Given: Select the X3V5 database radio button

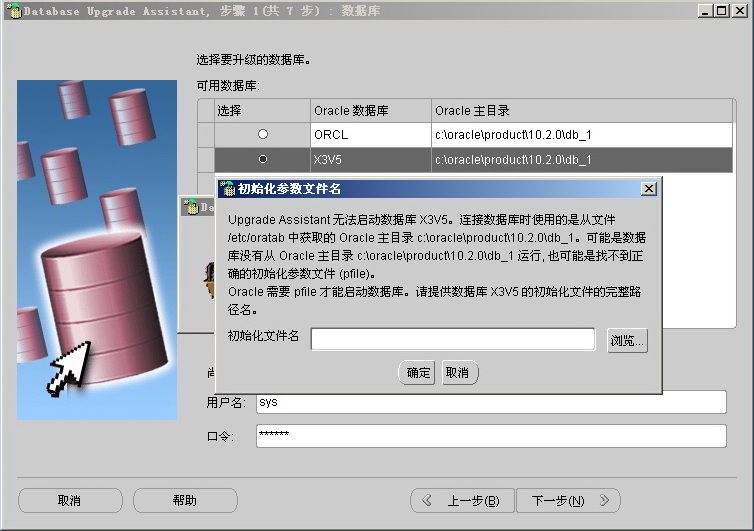Looking at the screenshot, I should (x=263, y=159).
